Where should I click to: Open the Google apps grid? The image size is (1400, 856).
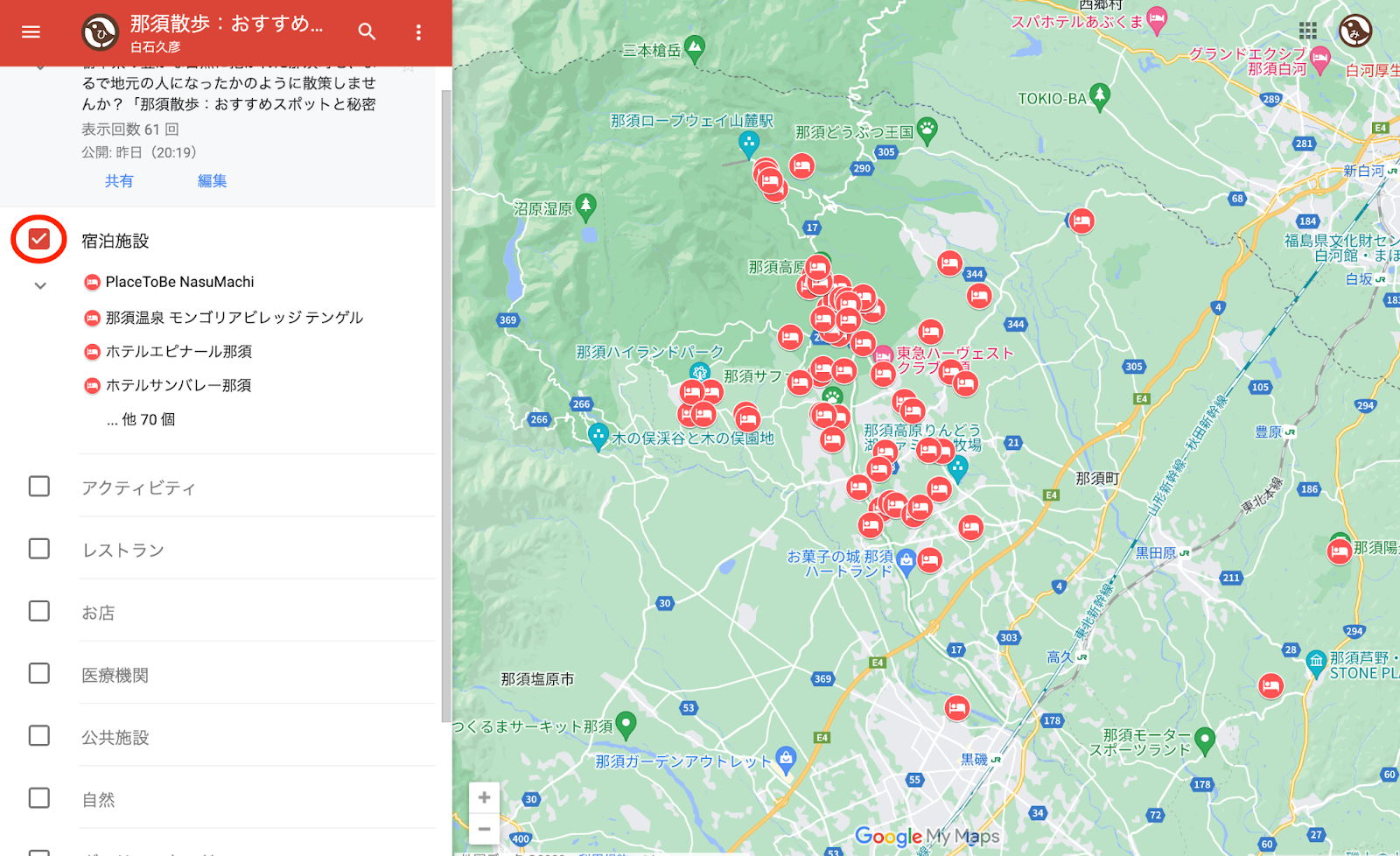click(x=1308, y=32)
